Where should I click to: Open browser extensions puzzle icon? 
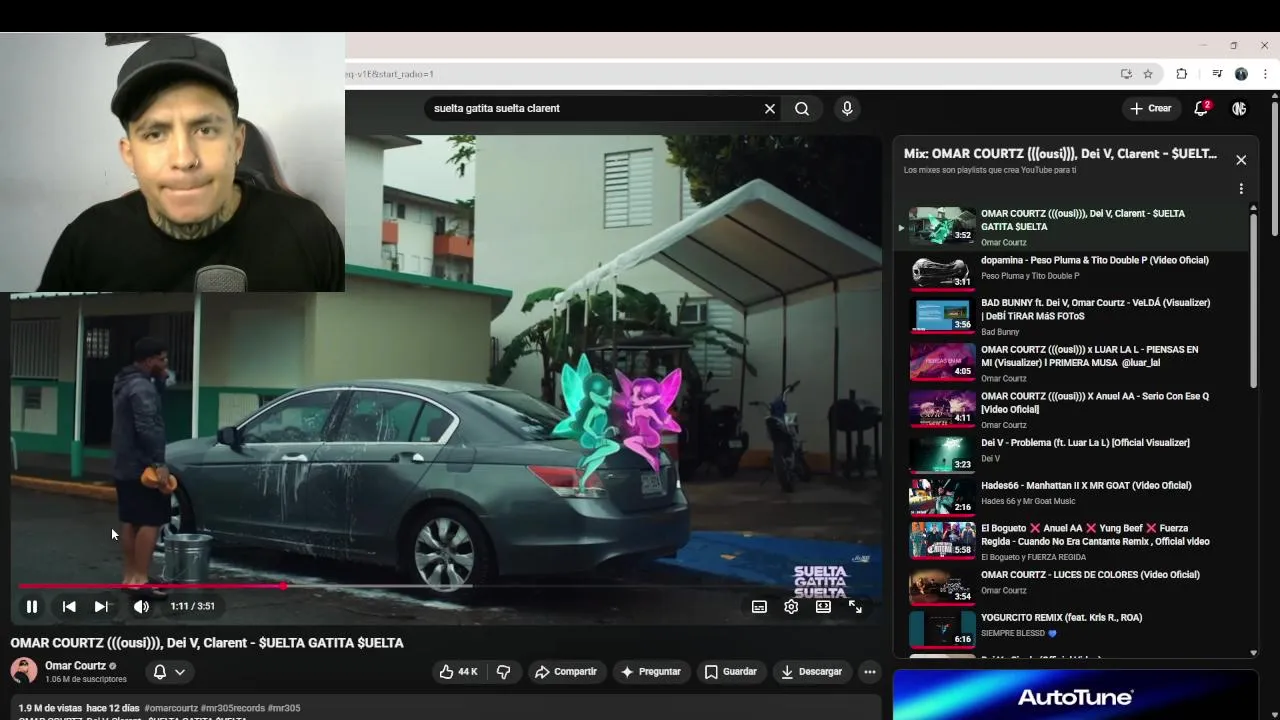[x=1181, y=74]
